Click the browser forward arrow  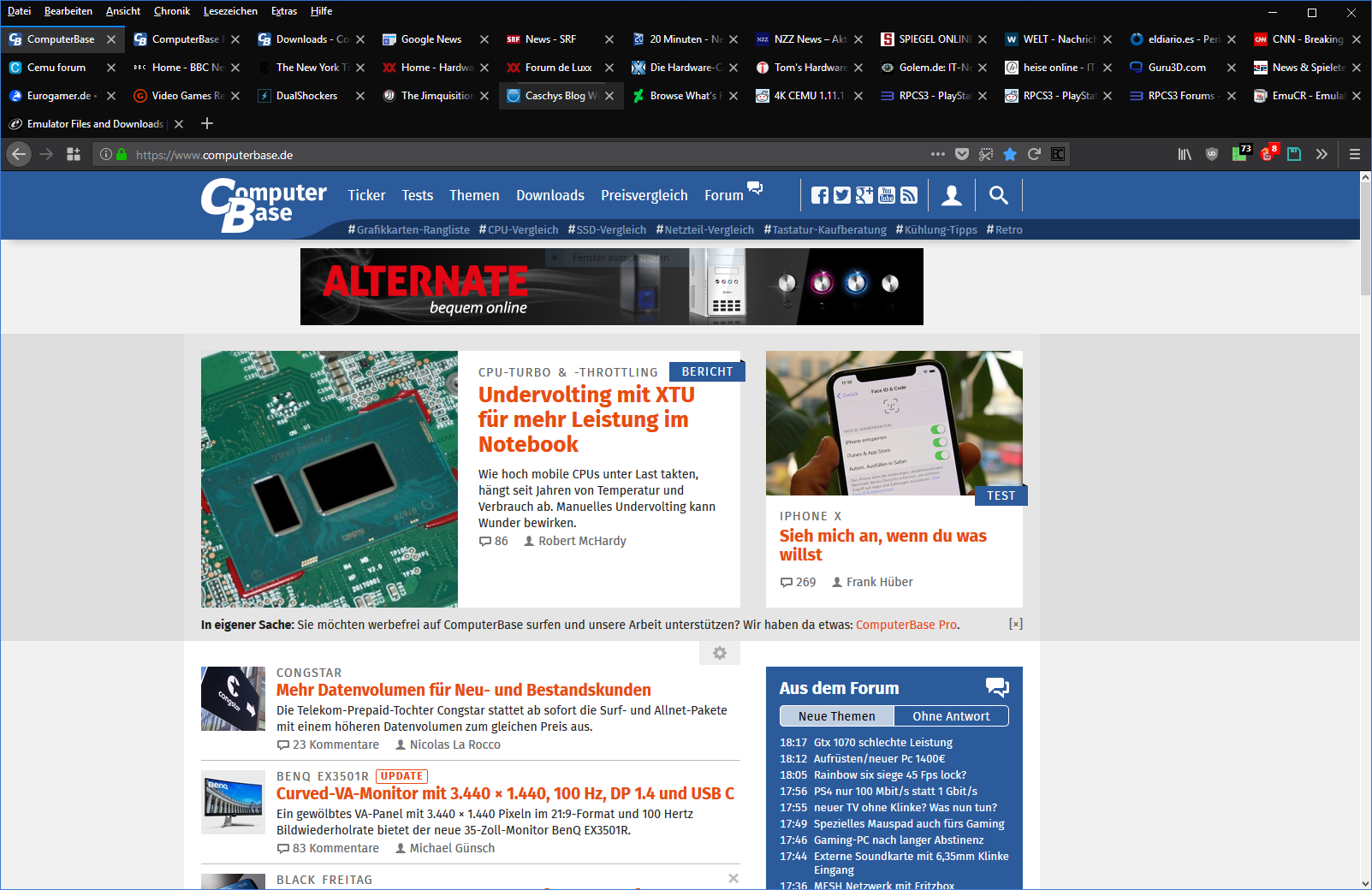click(x=46, y=154)
